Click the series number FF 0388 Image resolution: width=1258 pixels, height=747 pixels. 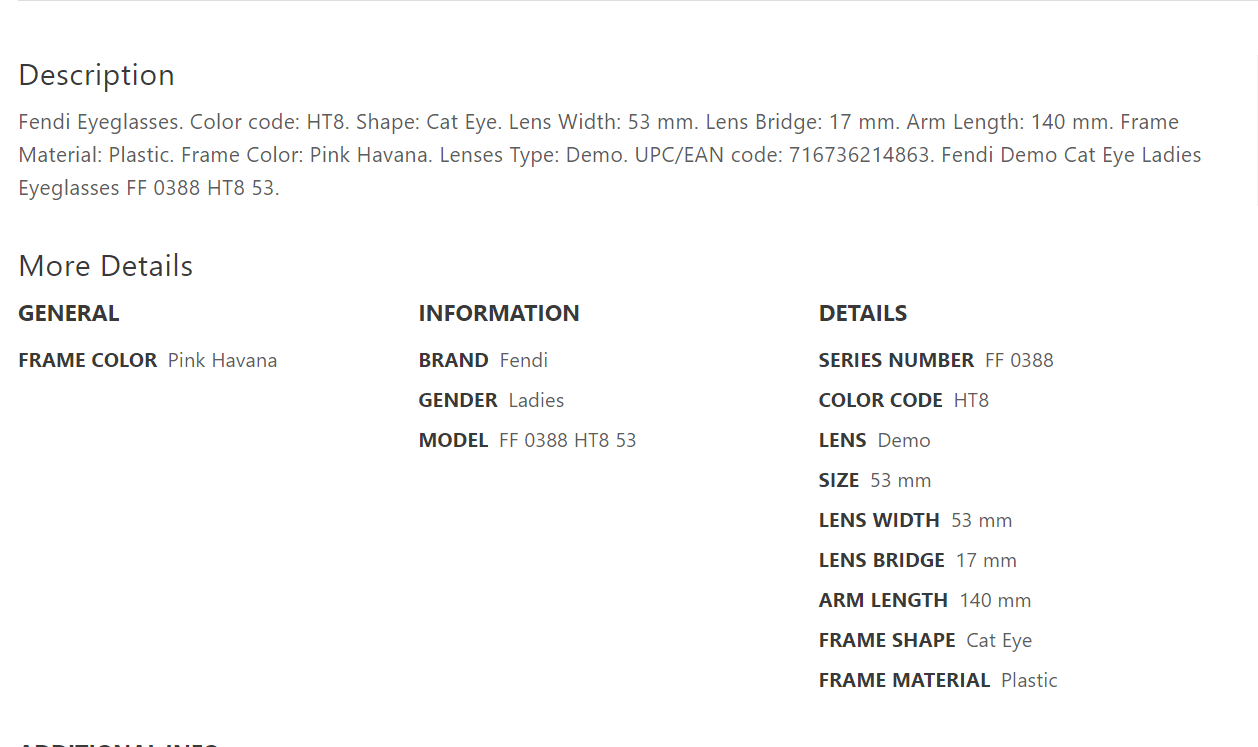point(1018,360)
